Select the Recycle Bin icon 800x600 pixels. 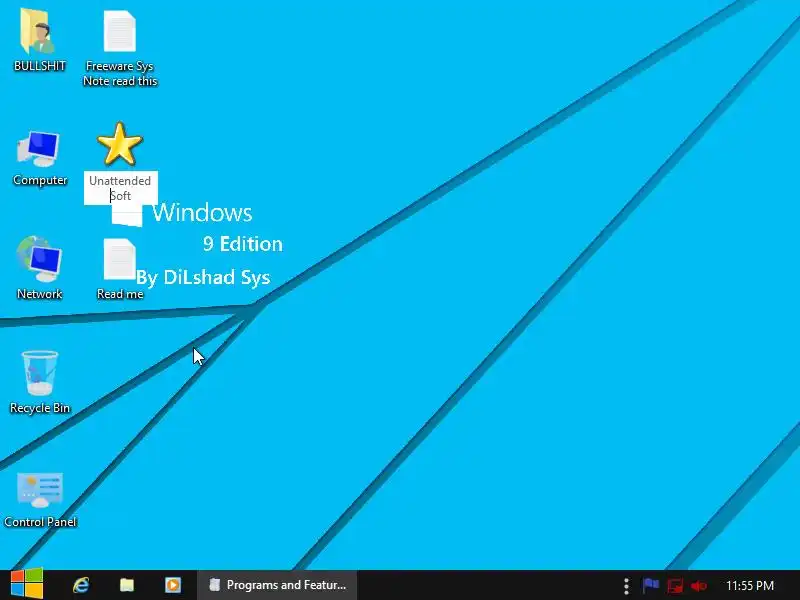click(39, 373)
